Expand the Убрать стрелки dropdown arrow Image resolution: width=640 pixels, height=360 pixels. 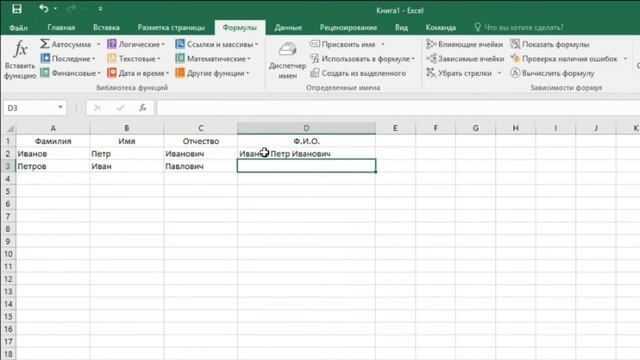499,73
